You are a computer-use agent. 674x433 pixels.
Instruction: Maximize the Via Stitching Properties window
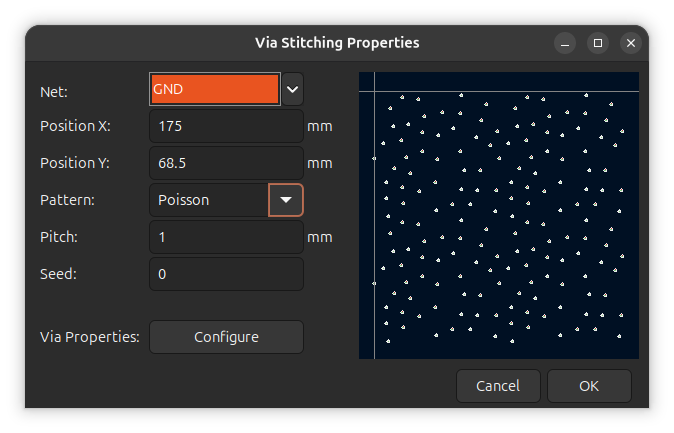click(x=598, y=43)
